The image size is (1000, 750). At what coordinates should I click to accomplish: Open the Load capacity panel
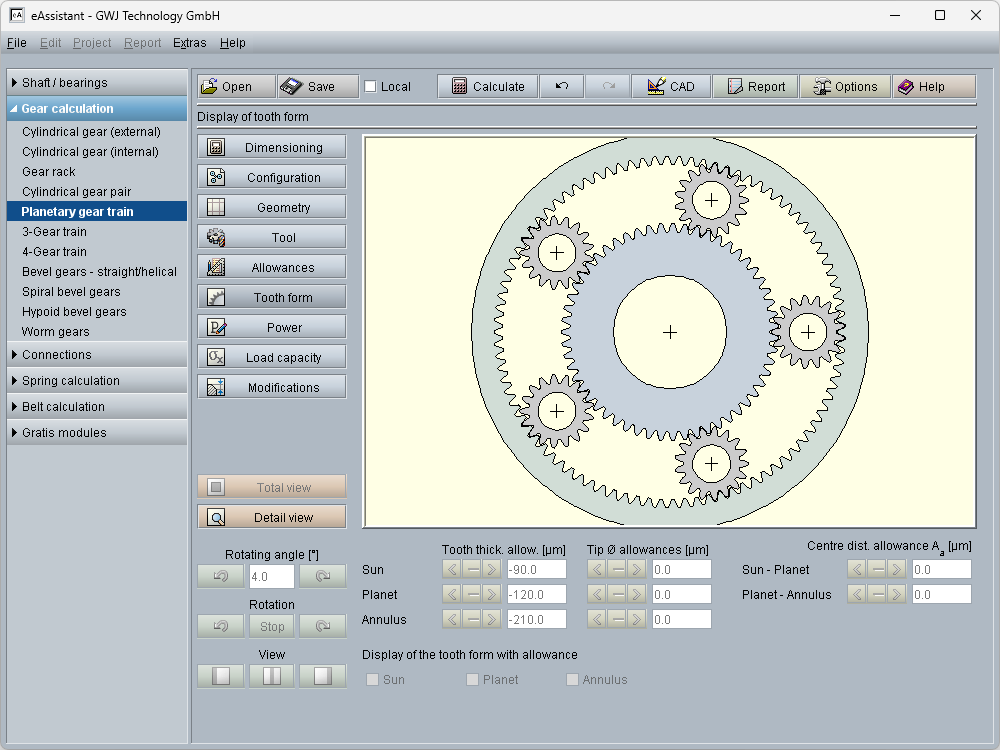pyautogui.click(x=272, y=358)
